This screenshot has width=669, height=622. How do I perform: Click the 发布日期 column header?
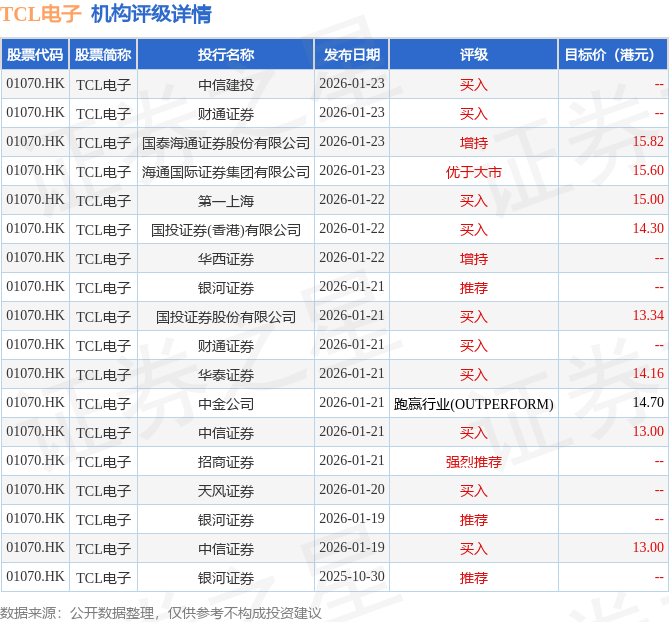352,54
